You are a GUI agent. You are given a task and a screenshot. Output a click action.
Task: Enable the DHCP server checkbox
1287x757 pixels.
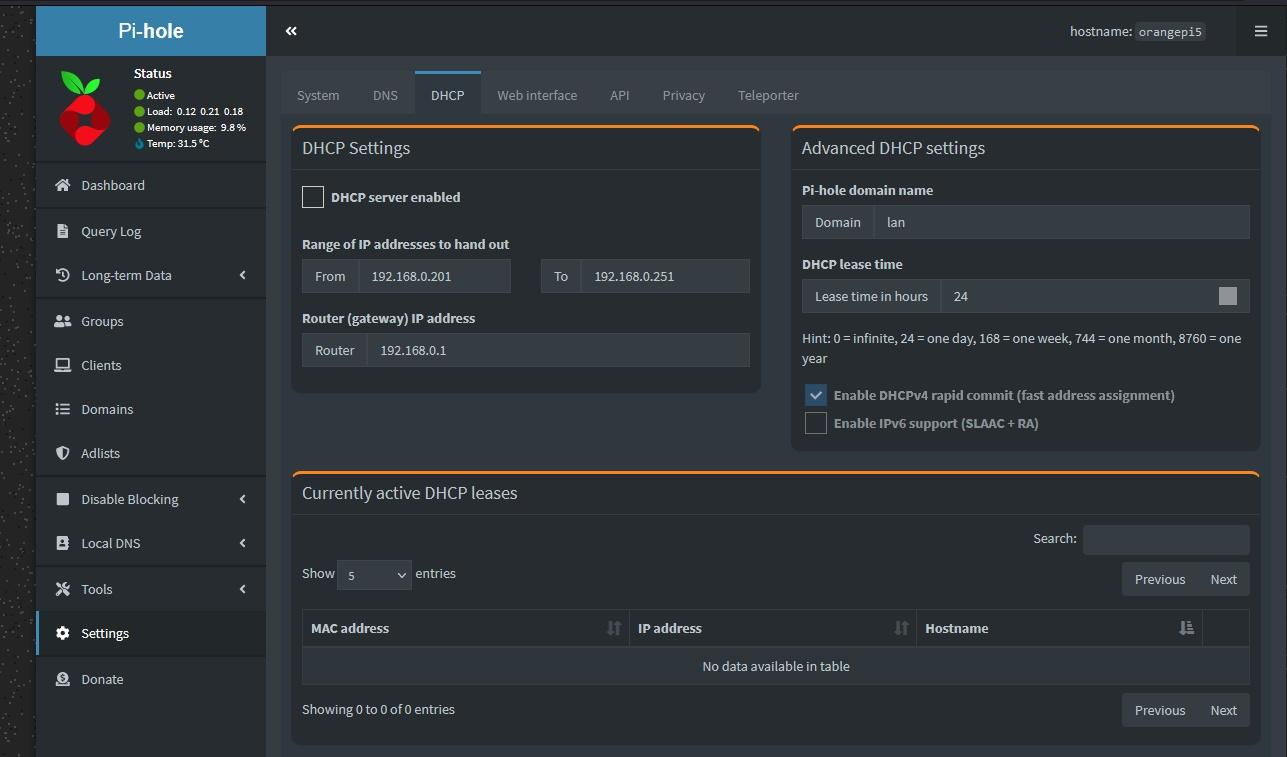tap(313, 197)
